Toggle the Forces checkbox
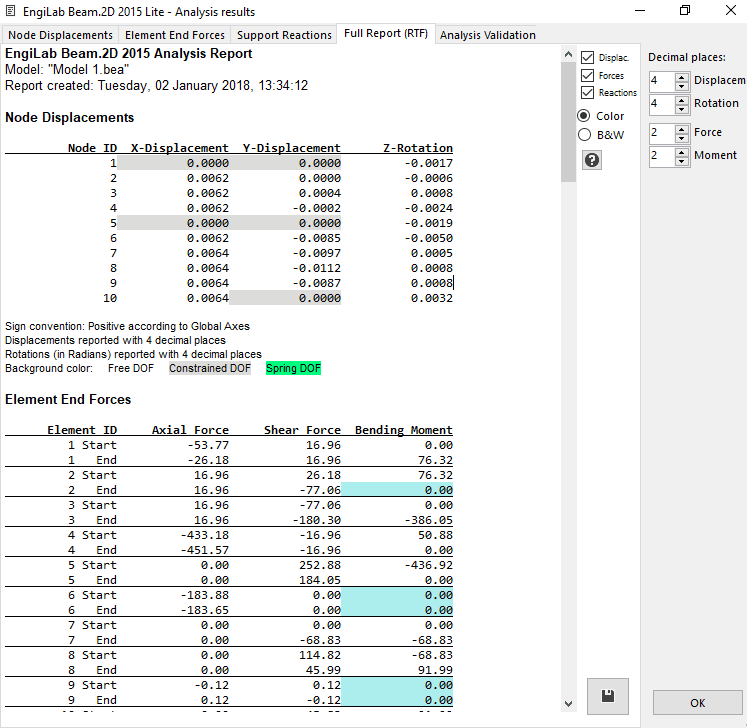This screenshot has width=747, height=728. coord(587,75)
